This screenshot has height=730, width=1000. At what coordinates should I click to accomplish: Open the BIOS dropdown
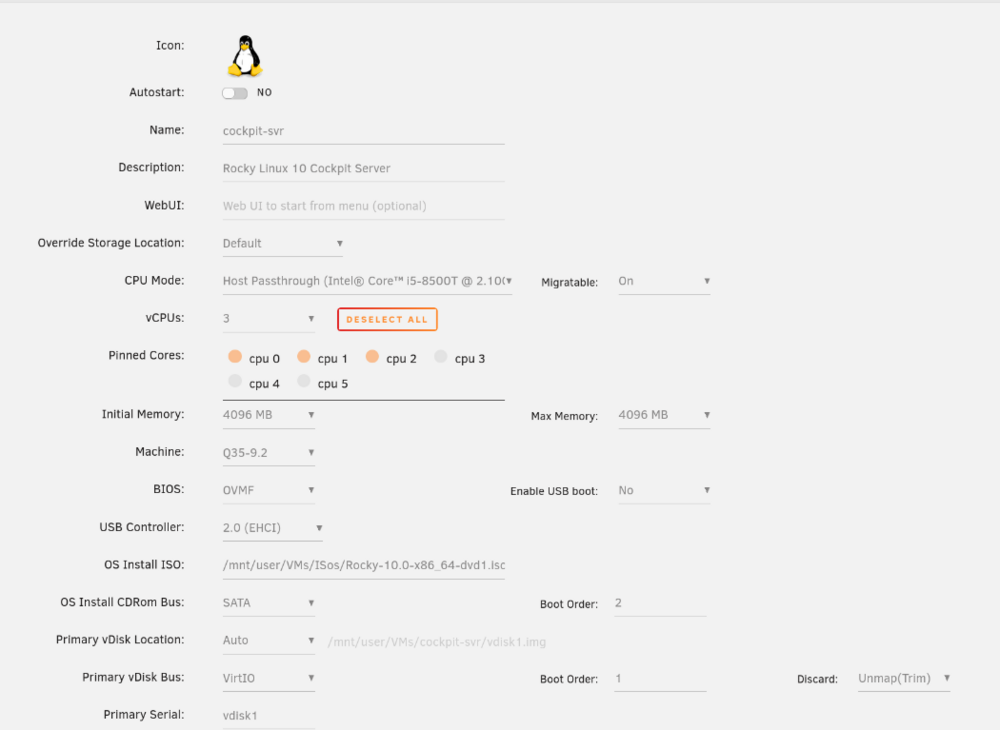[268, 490]
